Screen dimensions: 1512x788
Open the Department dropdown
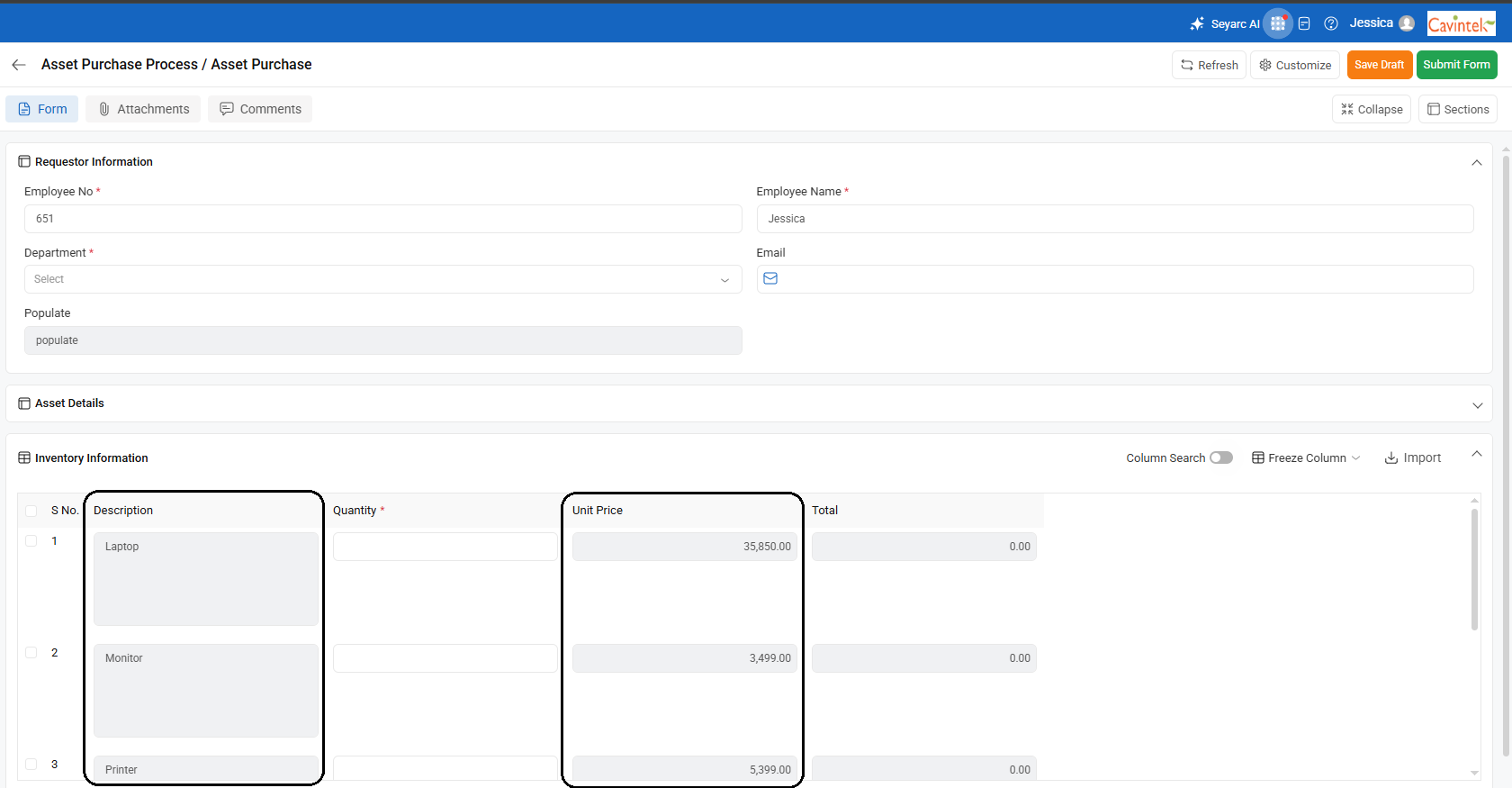pos(382,279)
